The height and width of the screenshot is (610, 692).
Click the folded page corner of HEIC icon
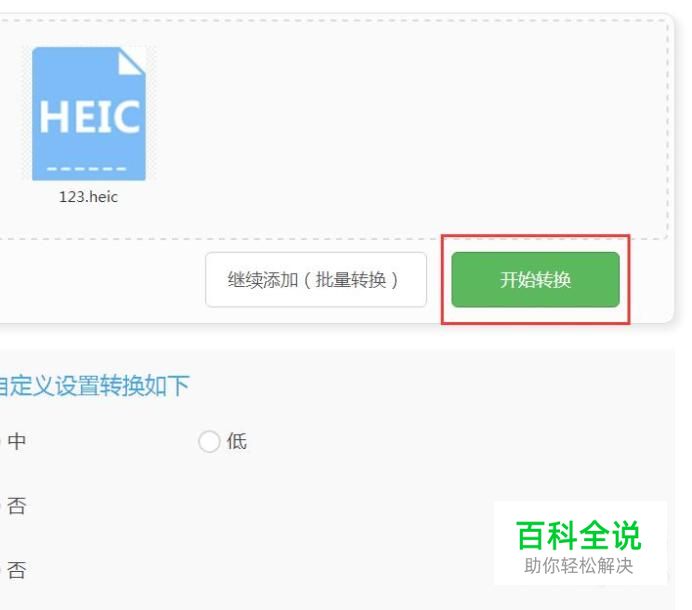pos(132,61)
